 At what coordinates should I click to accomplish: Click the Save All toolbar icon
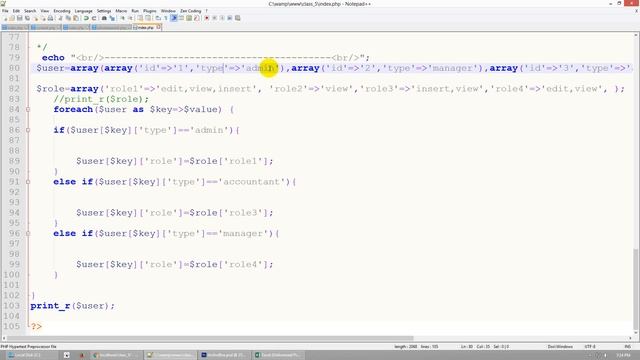point(27,18)
